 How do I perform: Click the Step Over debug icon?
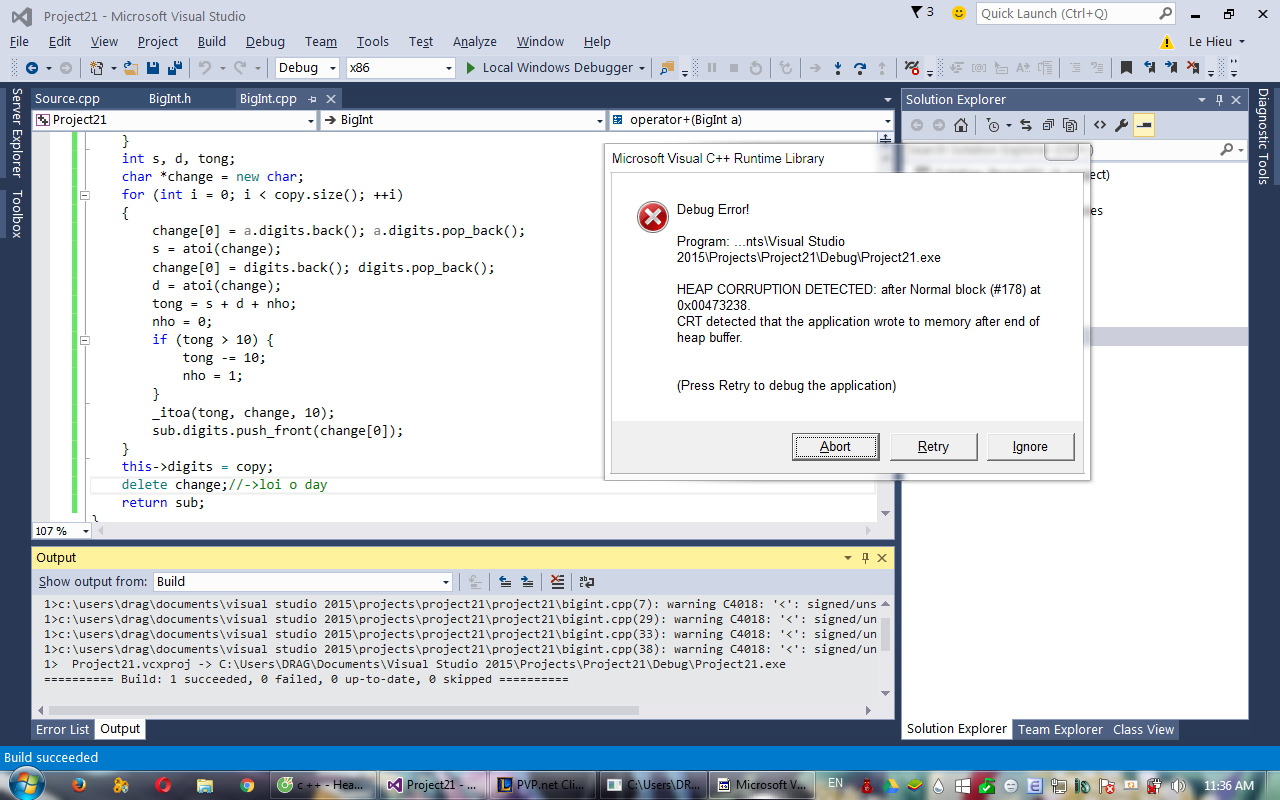coord(860,68)
